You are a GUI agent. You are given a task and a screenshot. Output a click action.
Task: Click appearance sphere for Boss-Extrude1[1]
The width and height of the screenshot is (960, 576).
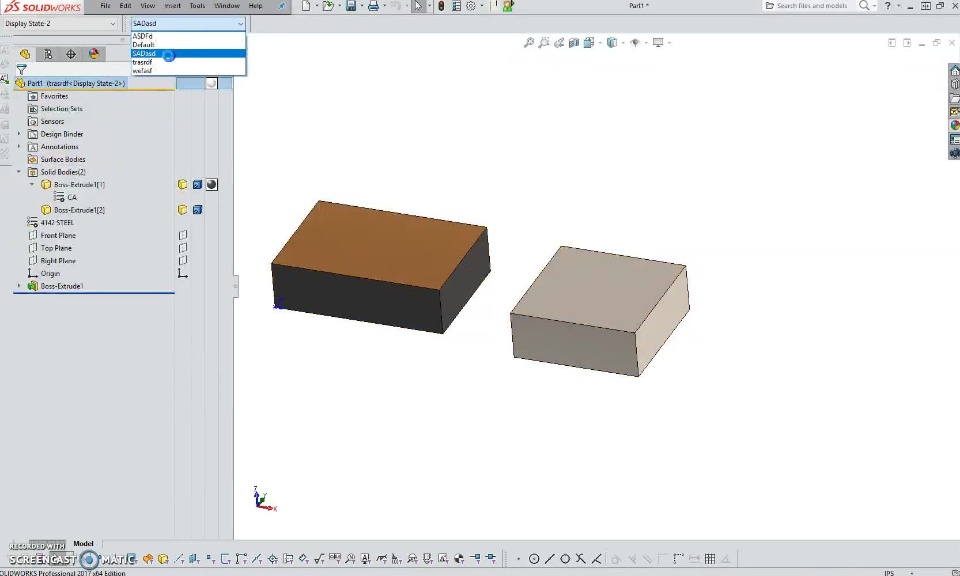212,184
